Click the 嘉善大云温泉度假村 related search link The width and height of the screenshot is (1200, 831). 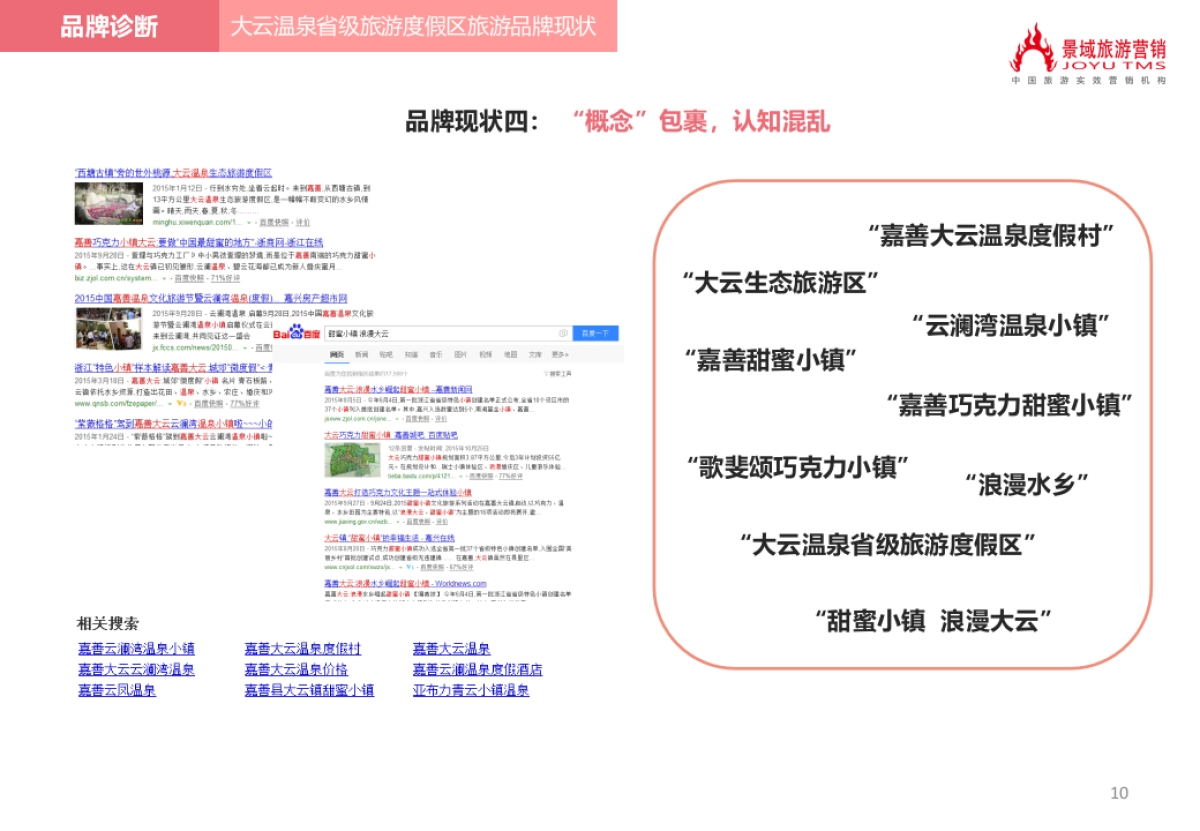[x=300, y=649]
